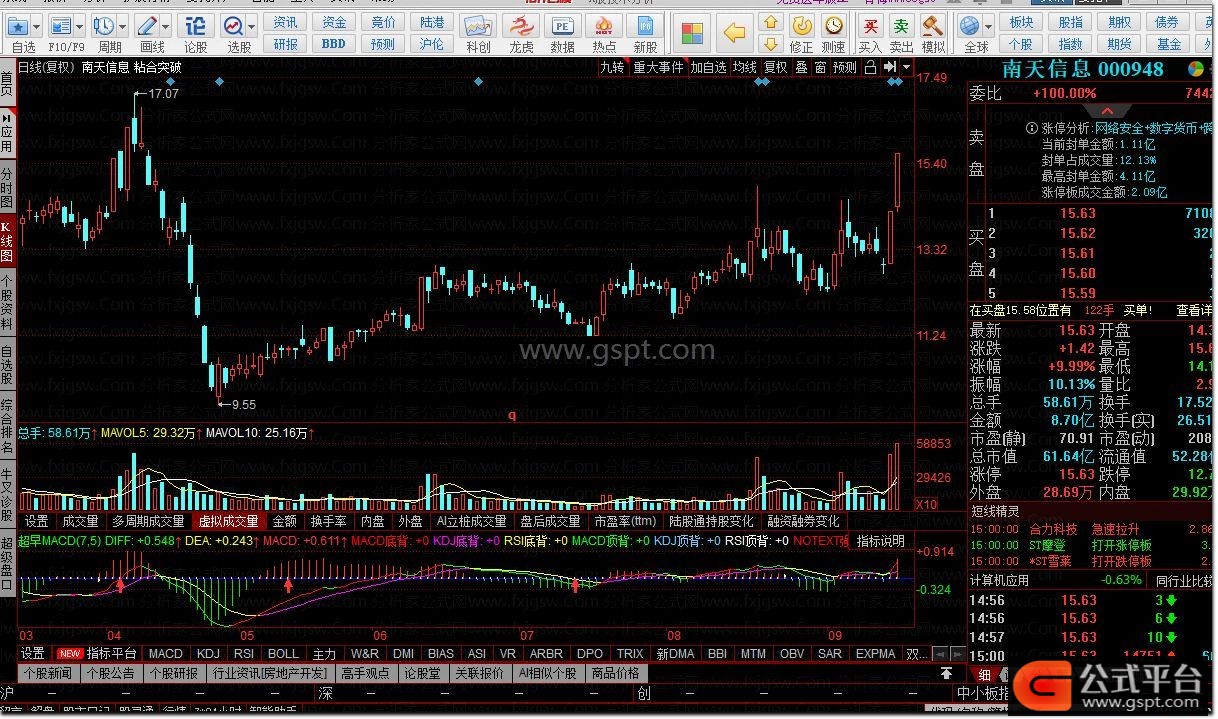Toggle the 预测 forecast option on chart header

click(845, 67)
